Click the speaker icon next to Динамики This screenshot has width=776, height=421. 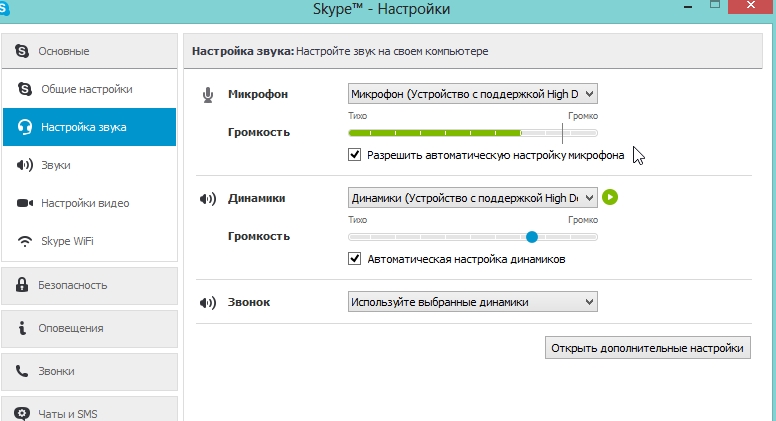[208, 199]
